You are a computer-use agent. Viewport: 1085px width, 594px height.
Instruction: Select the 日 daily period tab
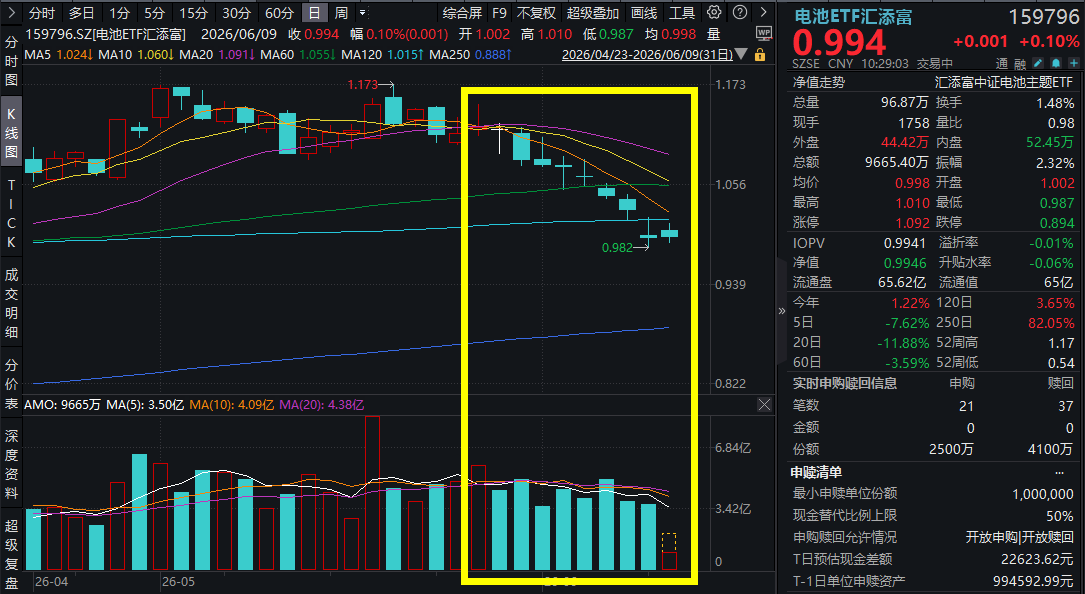315,13
